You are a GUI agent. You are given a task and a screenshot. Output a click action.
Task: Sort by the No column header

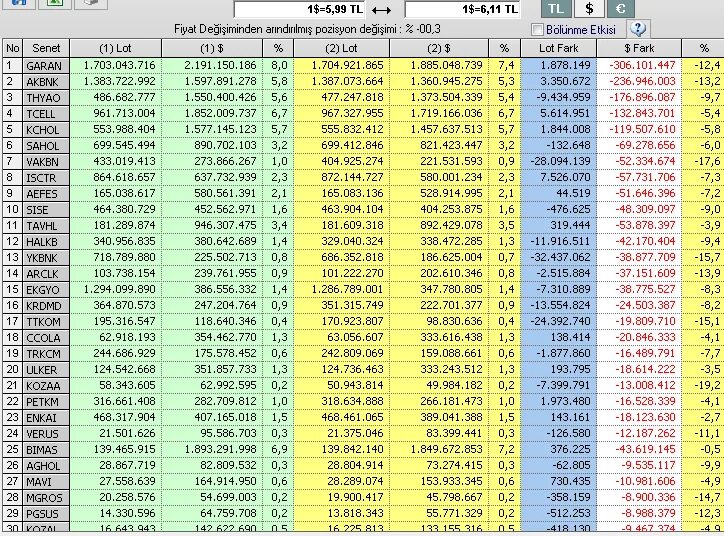pyautogui.click(x=12, y=48)
